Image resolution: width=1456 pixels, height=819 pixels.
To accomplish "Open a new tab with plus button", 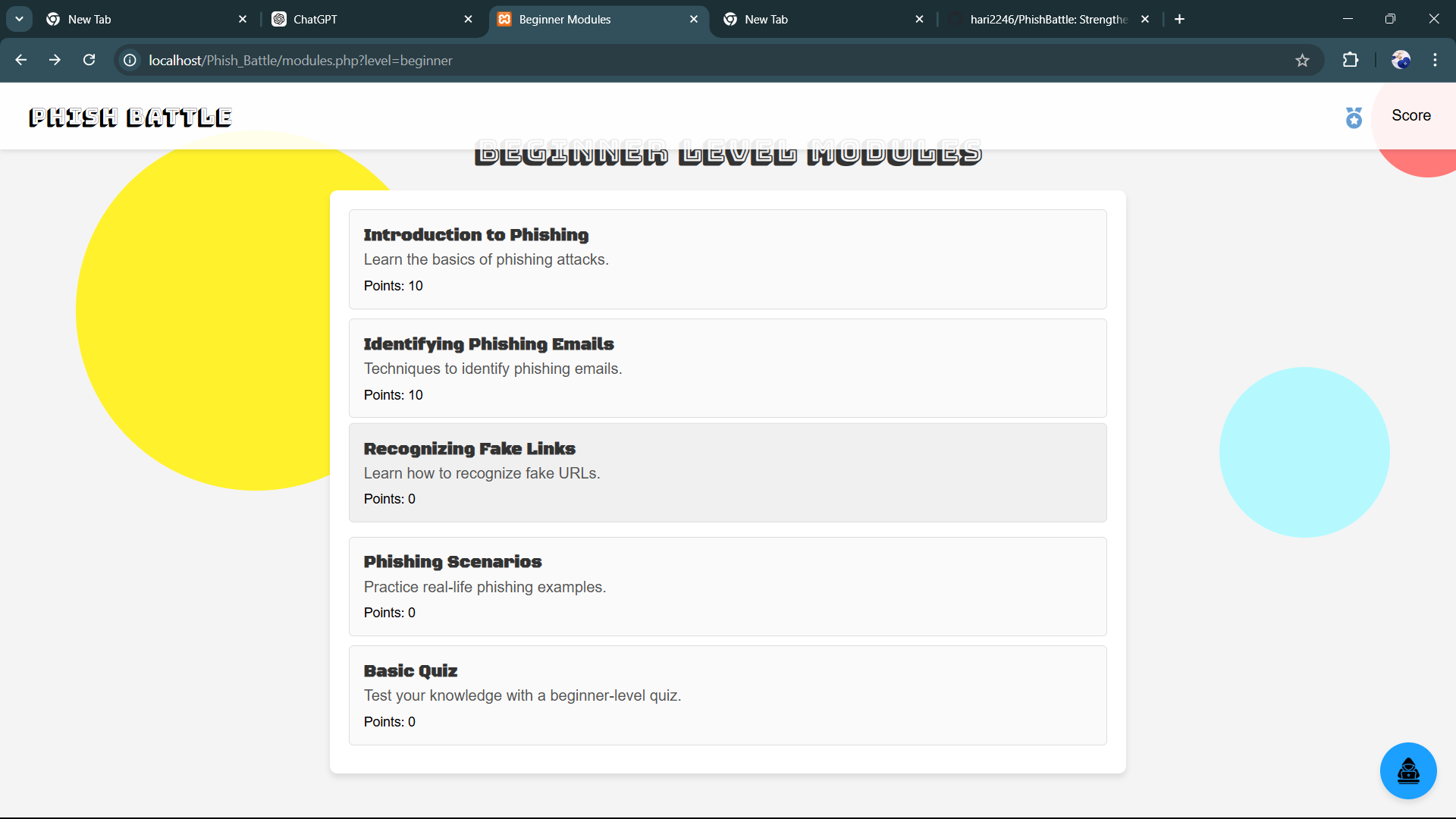I will (1179, 20).
